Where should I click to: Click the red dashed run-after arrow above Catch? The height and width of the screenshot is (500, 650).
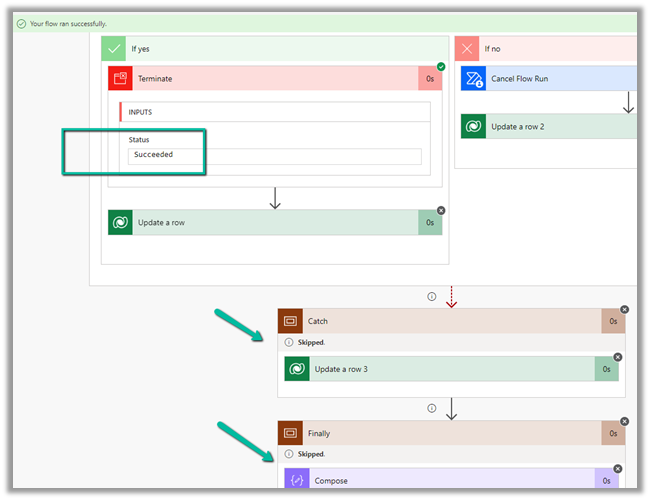[x=451, y=297]
